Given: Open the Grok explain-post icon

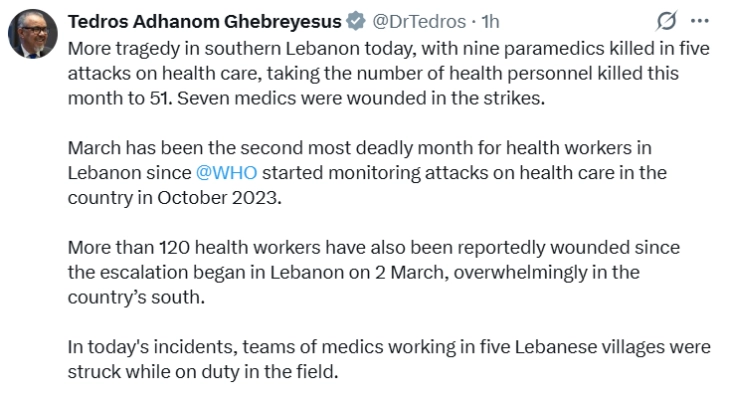Looking at the screenshot, I should coord(663,21).
